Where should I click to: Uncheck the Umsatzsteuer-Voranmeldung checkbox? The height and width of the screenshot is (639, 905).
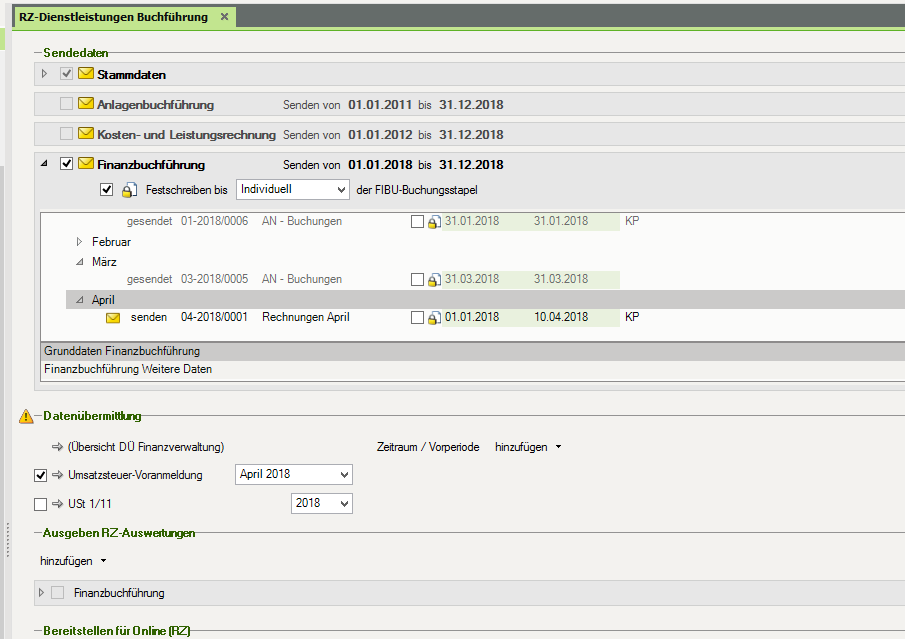click(x=41, y=475)
